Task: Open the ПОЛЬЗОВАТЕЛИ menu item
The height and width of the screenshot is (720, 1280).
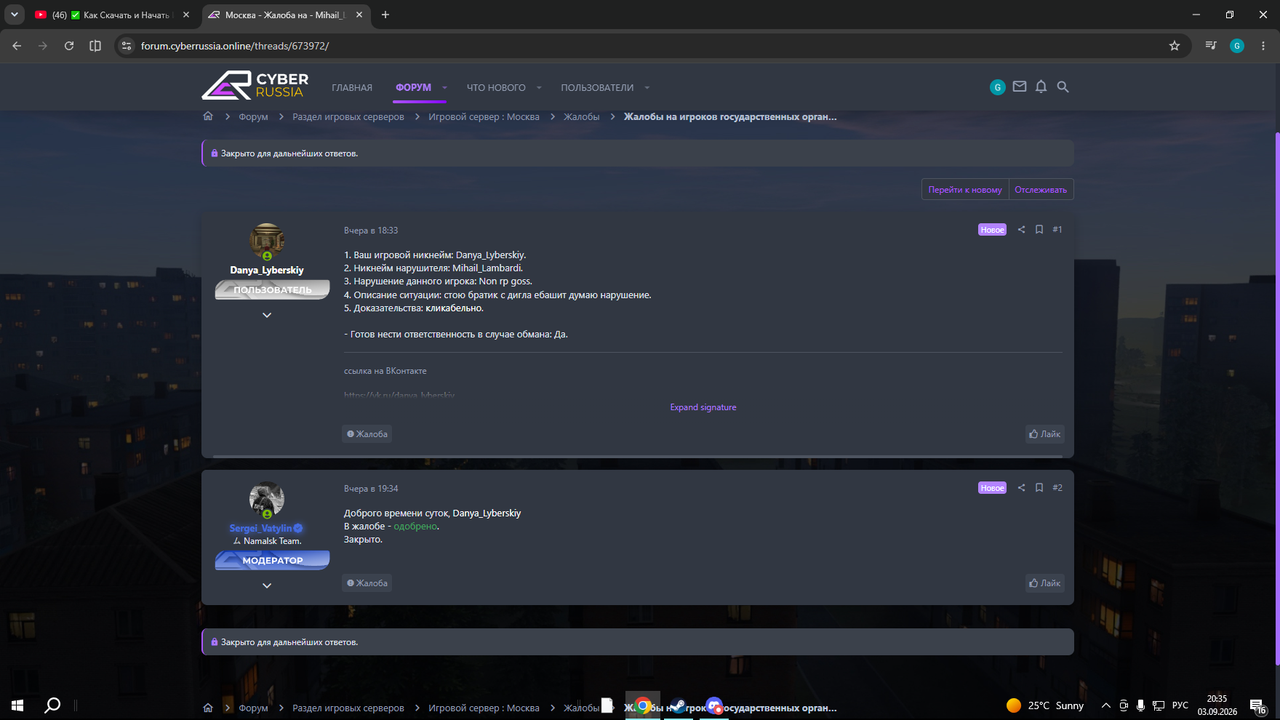Action: click(597, 88)
